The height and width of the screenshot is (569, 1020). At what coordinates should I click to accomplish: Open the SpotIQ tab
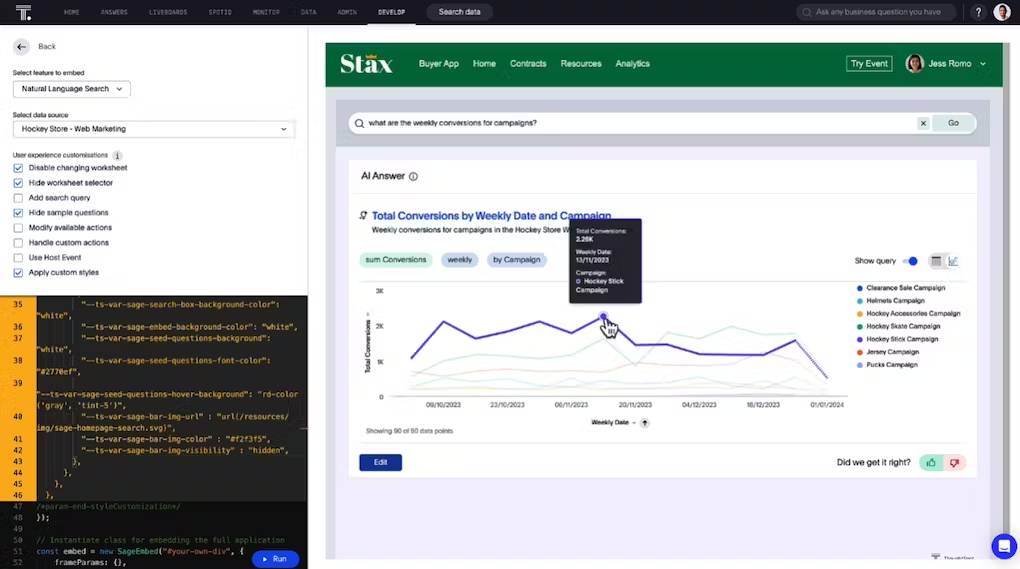pos(220,12)
